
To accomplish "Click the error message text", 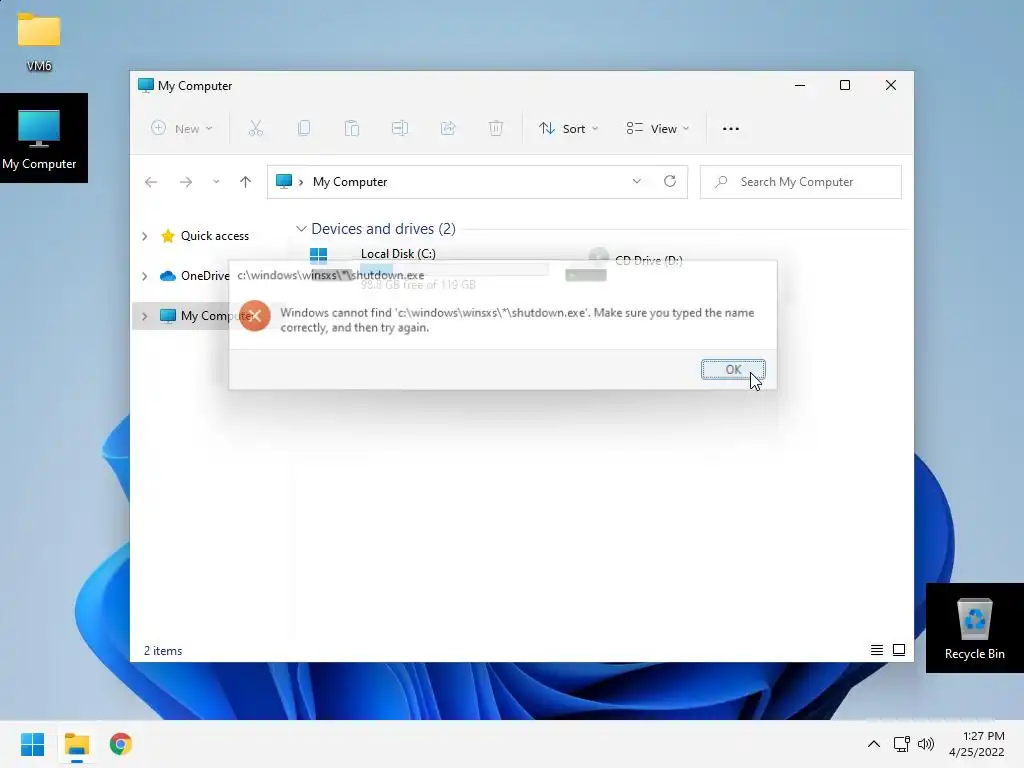I will pyautogui.click(x=517, y=320).
